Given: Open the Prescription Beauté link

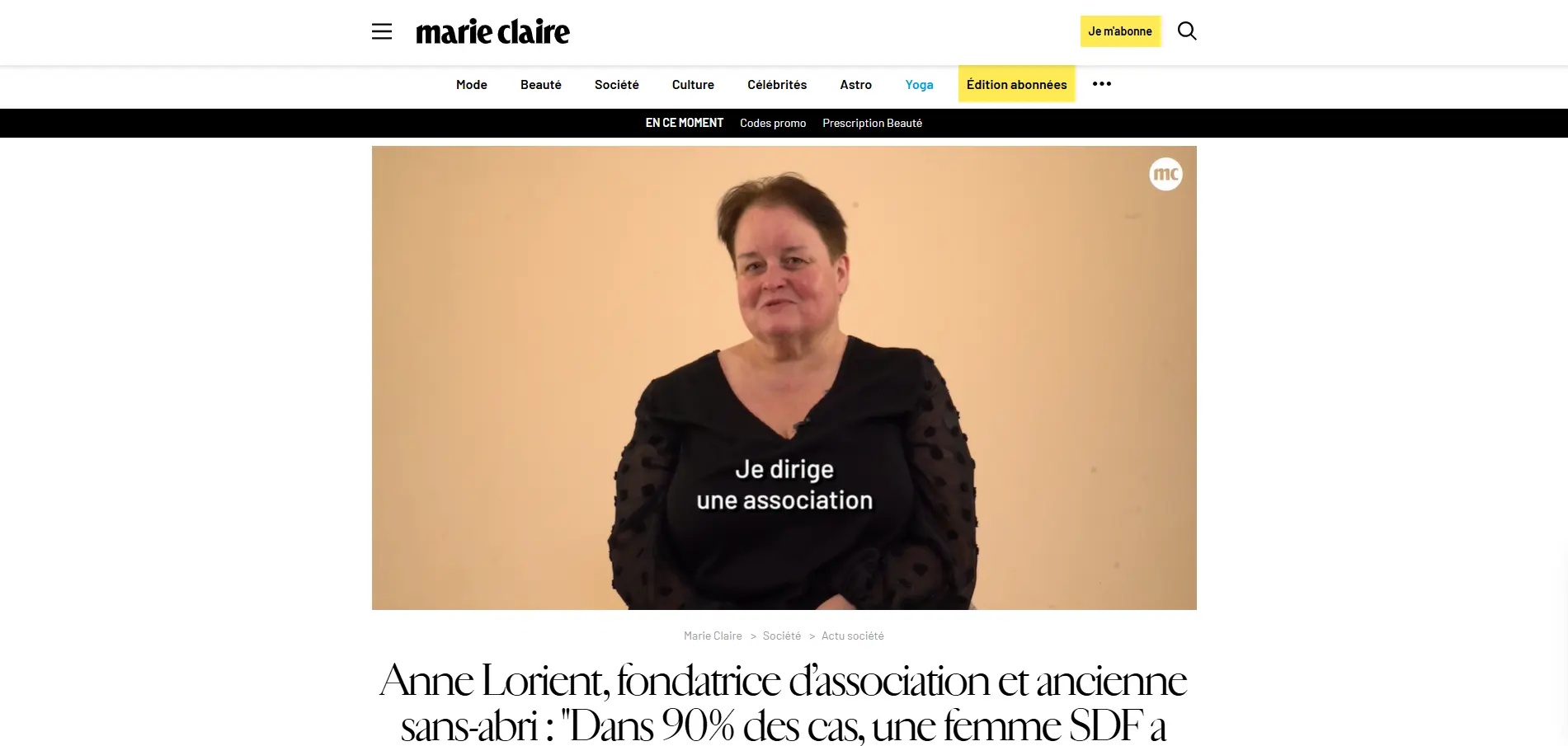Looking at the screenshot, I should click(872, 123).
